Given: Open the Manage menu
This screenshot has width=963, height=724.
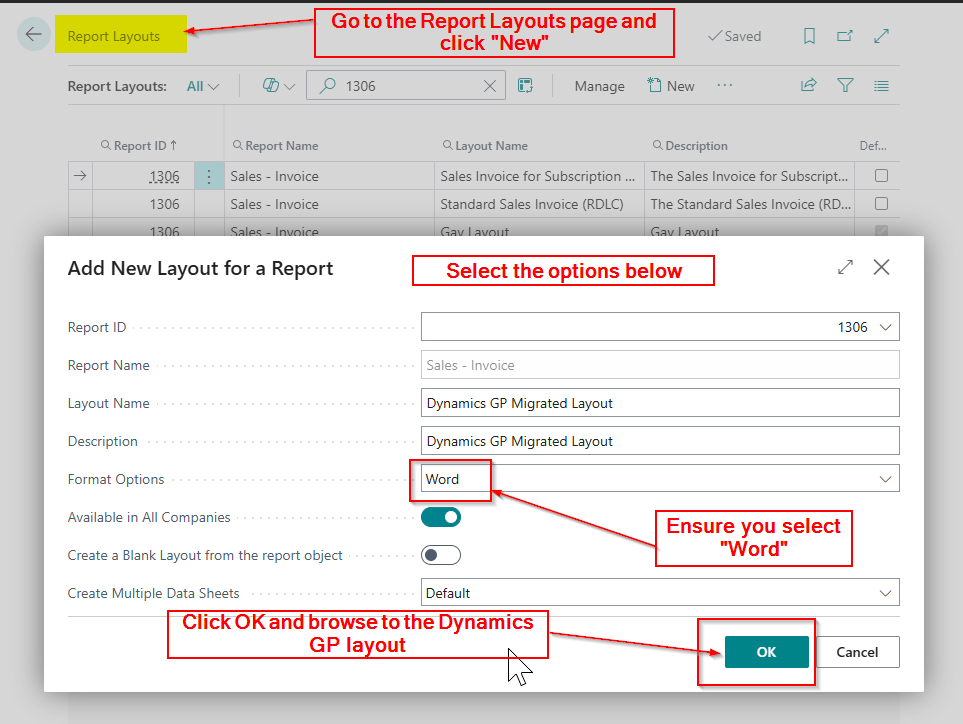Looking at the screenshot, I should coord(599,86).
